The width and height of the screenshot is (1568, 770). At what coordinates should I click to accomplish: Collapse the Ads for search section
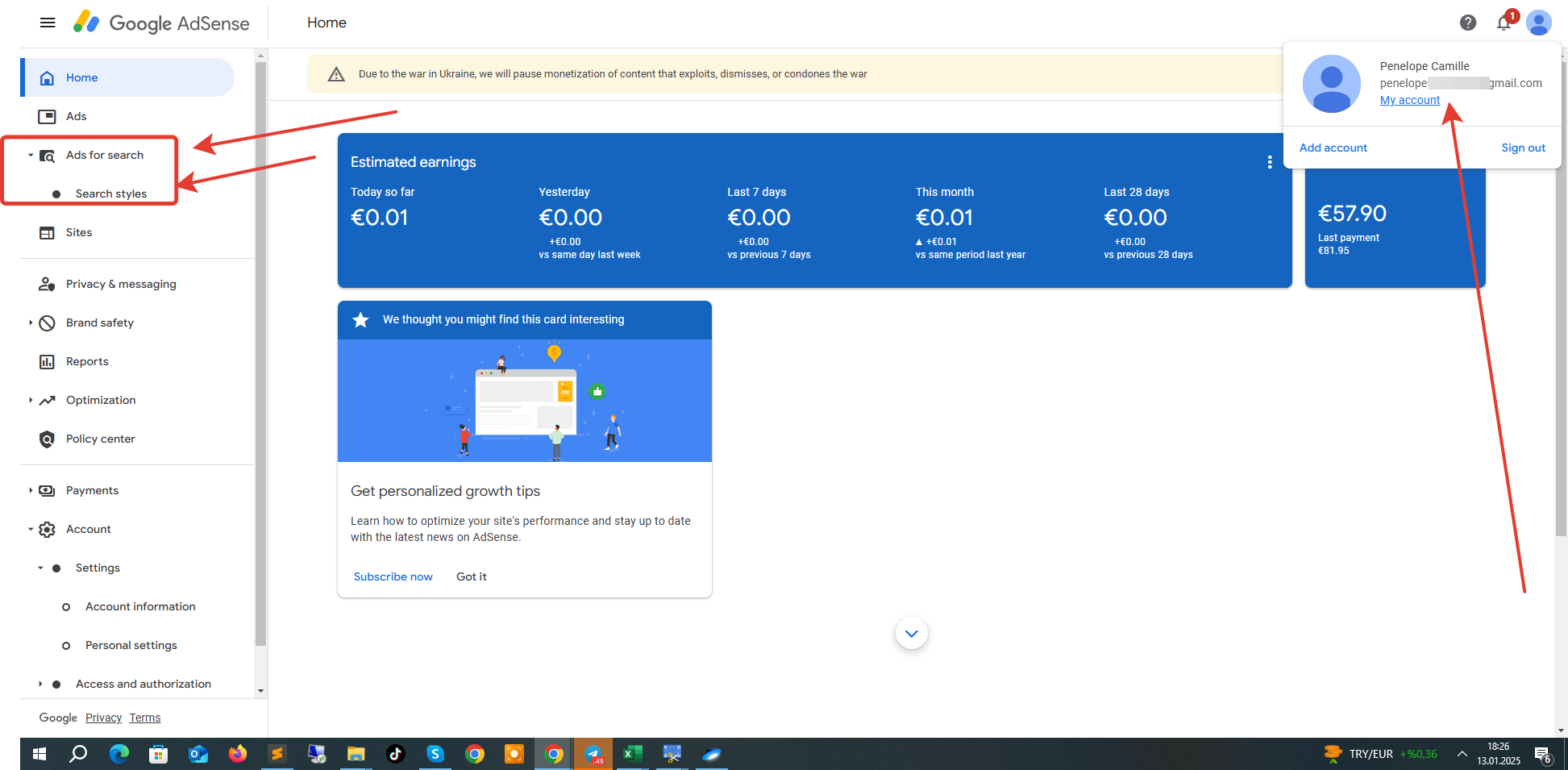click(x=31, y=155)
